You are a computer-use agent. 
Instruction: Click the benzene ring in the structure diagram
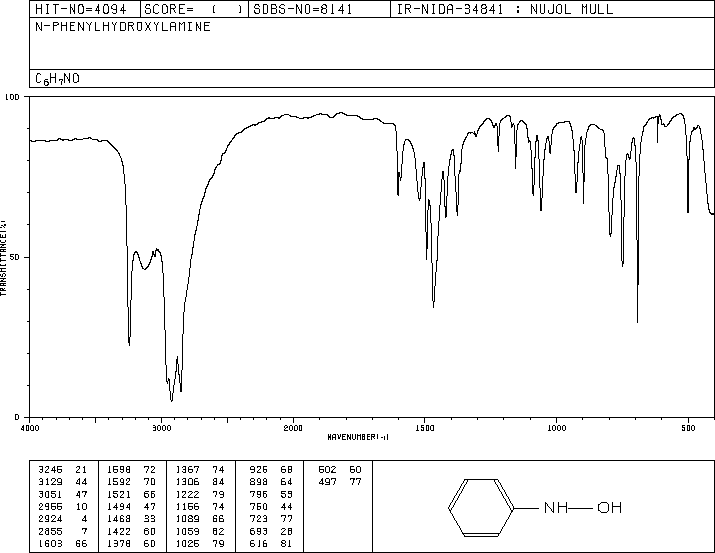481,507
